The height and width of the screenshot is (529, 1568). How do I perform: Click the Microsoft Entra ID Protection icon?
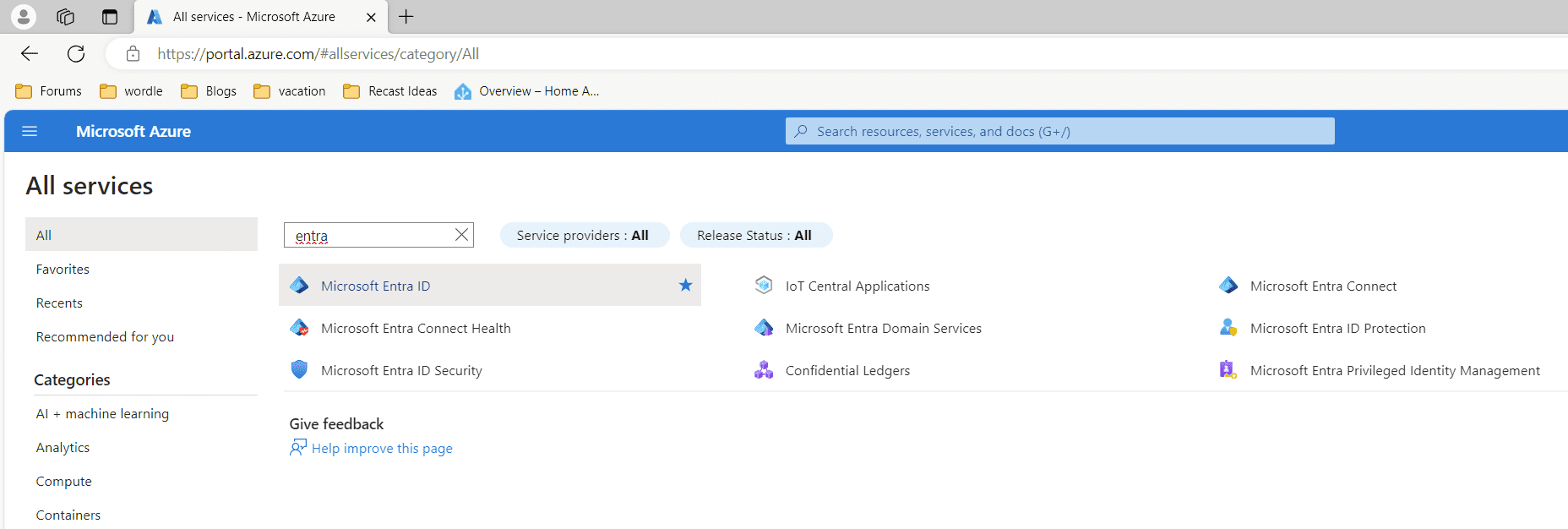1228,328
